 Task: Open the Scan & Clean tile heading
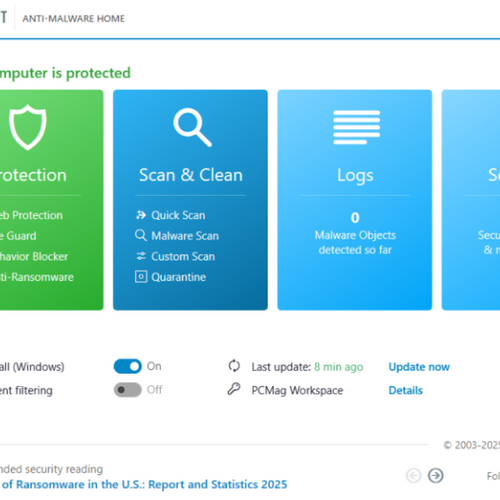[x=191, y=175]
